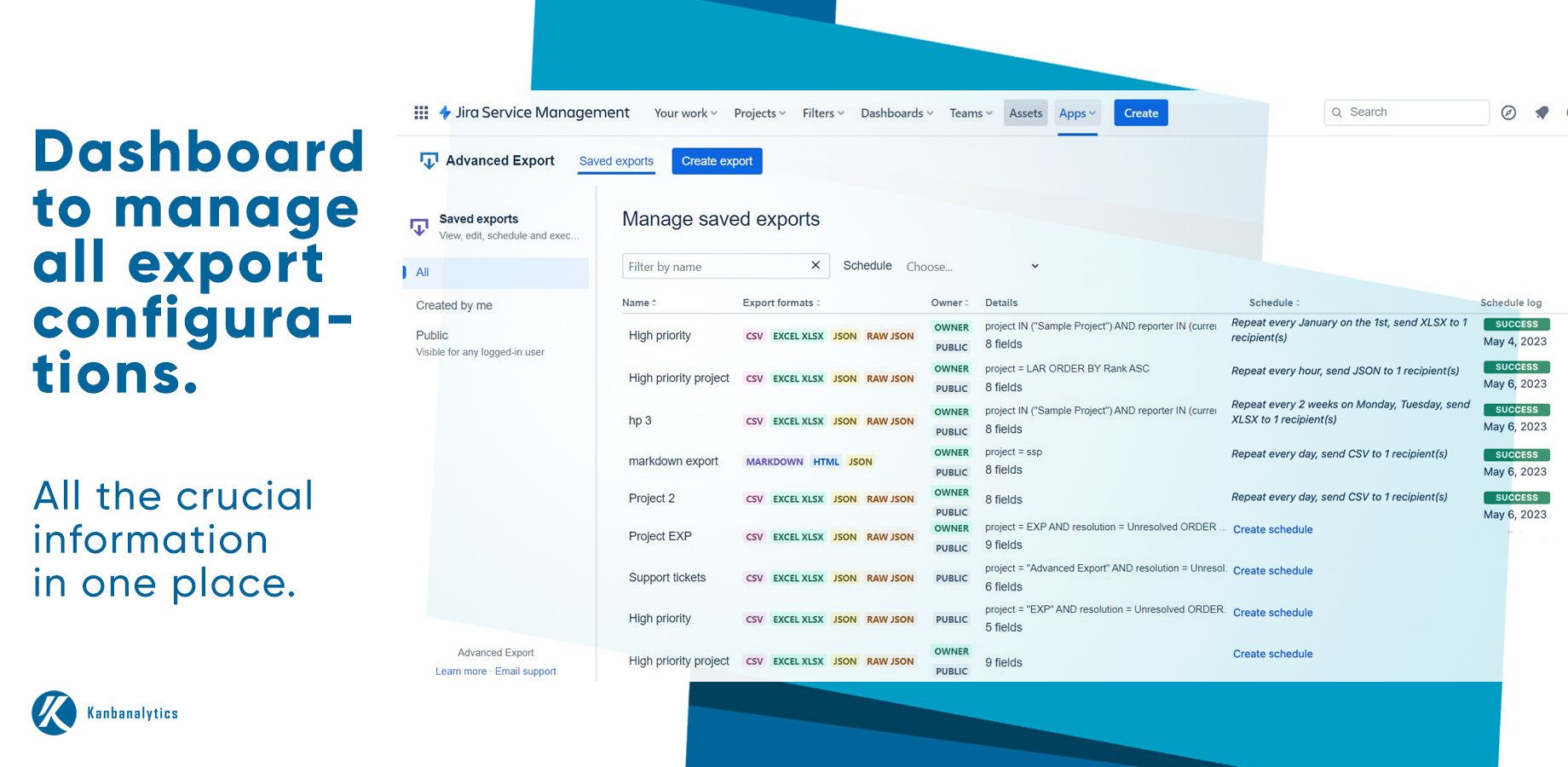Click RAW JSON tag in Support tickets row

click(x=890, y=579)
